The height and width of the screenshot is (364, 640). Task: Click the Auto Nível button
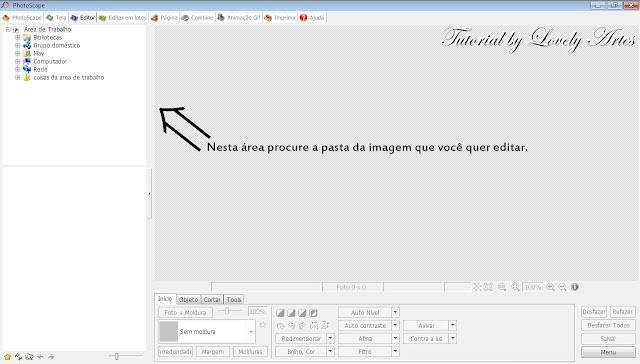365,313
